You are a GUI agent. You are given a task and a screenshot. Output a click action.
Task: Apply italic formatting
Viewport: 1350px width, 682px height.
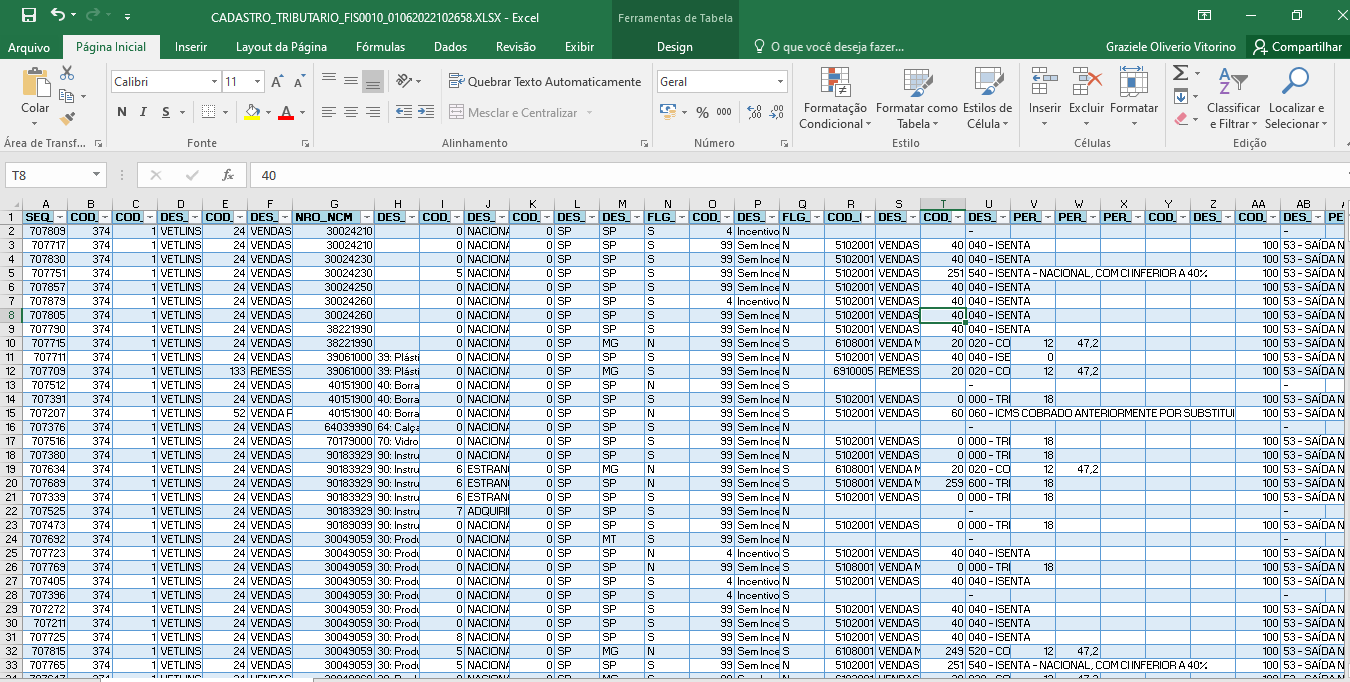coord(144,112)
